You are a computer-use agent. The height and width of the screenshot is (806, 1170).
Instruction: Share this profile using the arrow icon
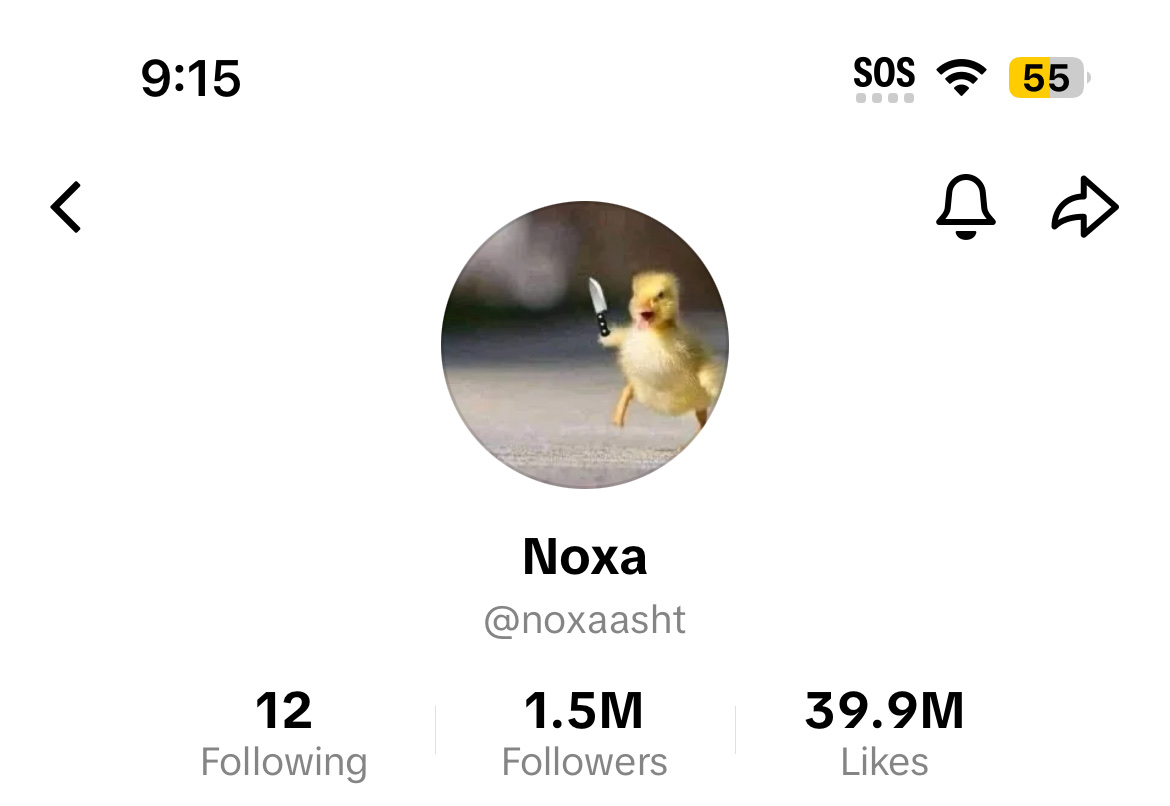pos(1085,207)
